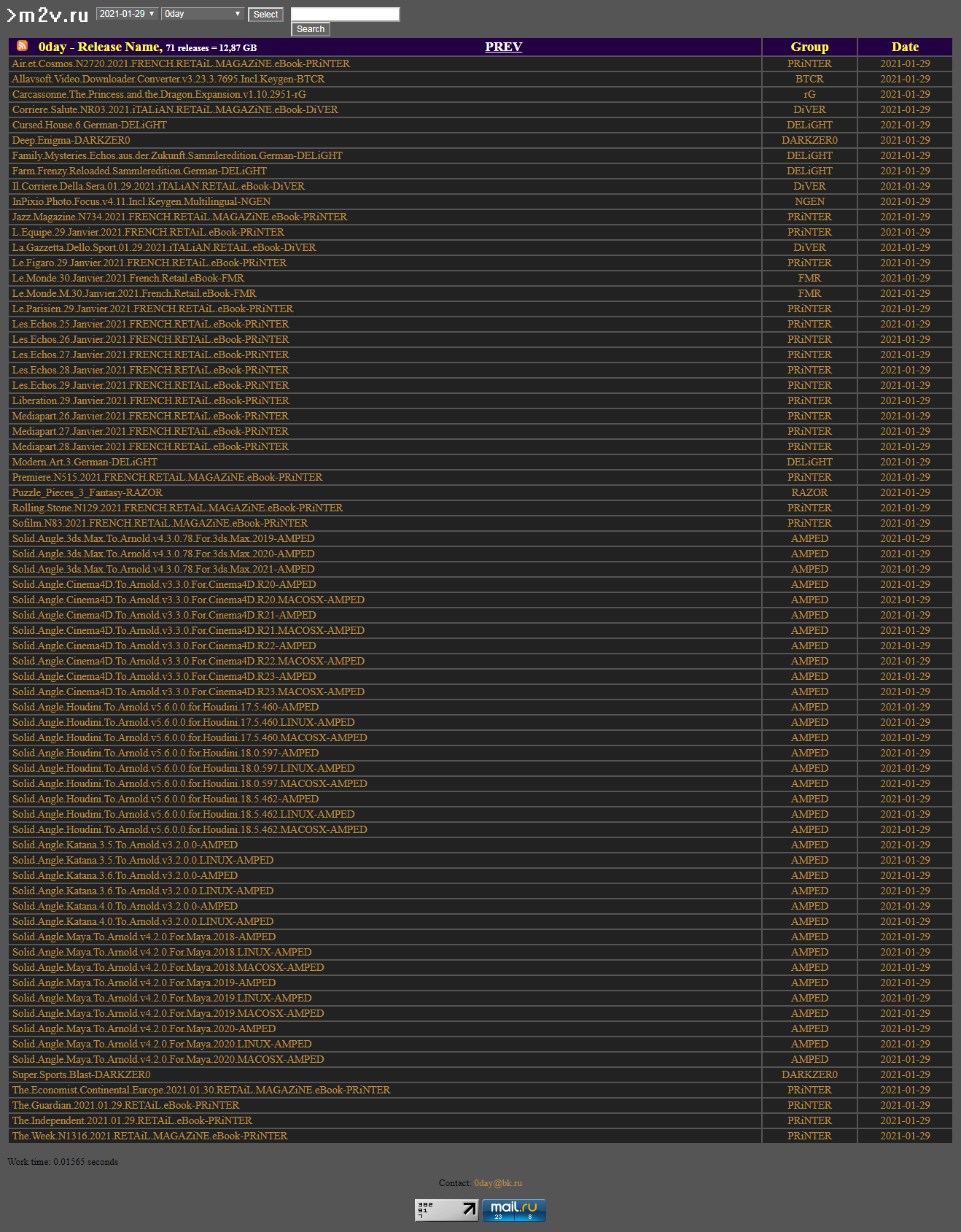This screenshot has width=961, height=1232.
Task: Click RAZOR group cell
Action: click(x=809, y=492)
